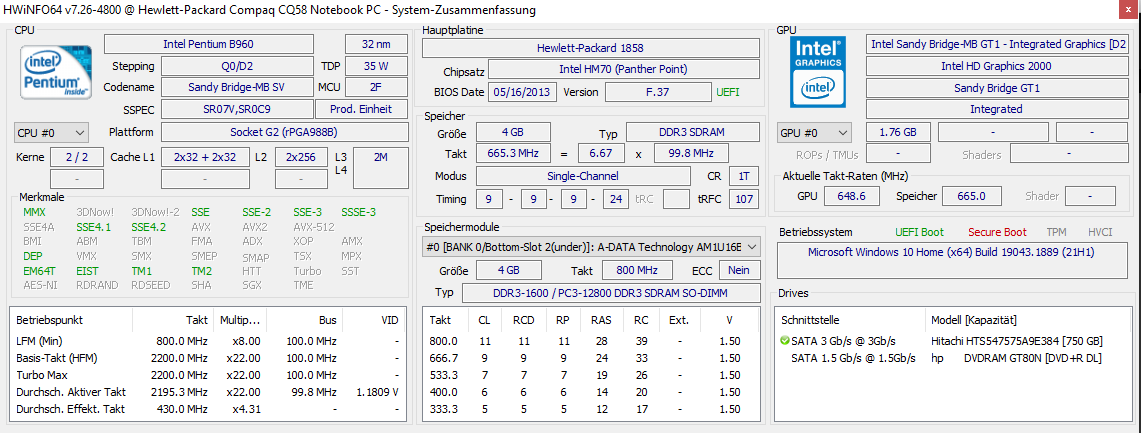Select the Windows 10 Home build field
Screen dimensions: 1141x433
[x=951, y=261]
